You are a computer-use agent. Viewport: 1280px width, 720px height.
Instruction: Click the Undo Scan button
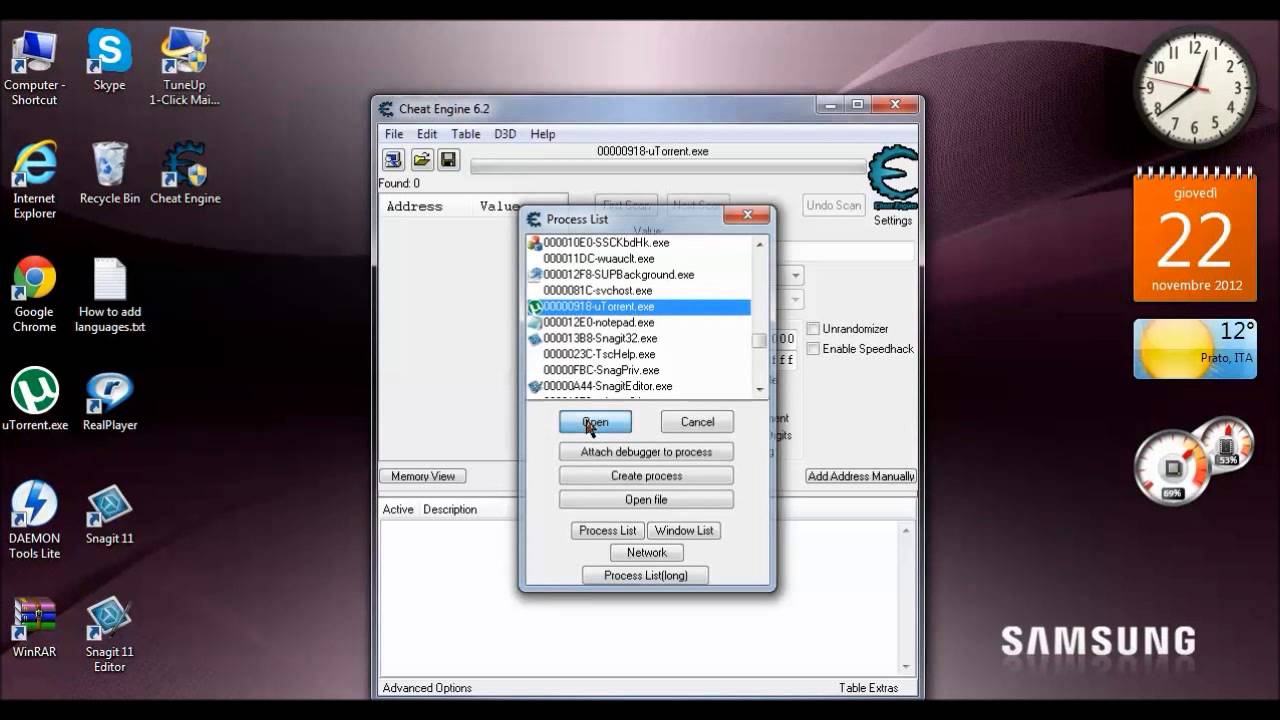pyautogui.click(x=834, y=205)
